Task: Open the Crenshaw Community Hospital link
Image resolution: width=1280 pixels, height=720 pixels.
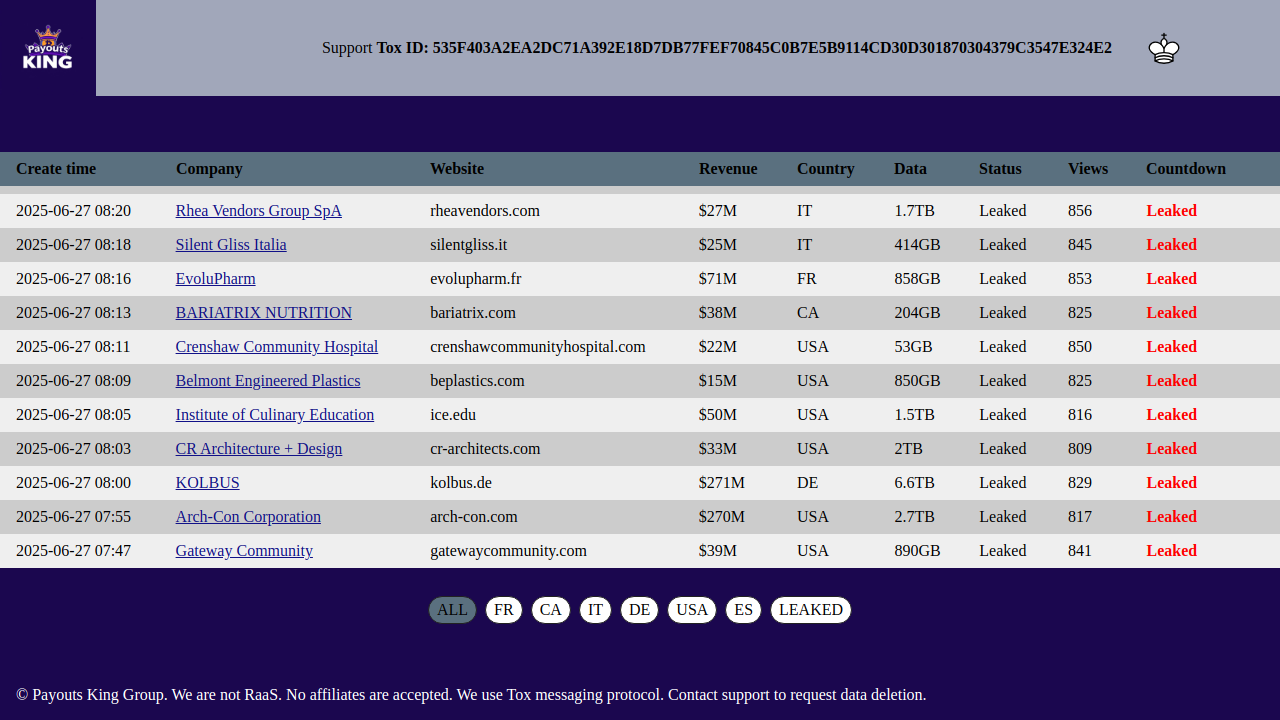Action: pyautogui.click(x=277, y=347)
